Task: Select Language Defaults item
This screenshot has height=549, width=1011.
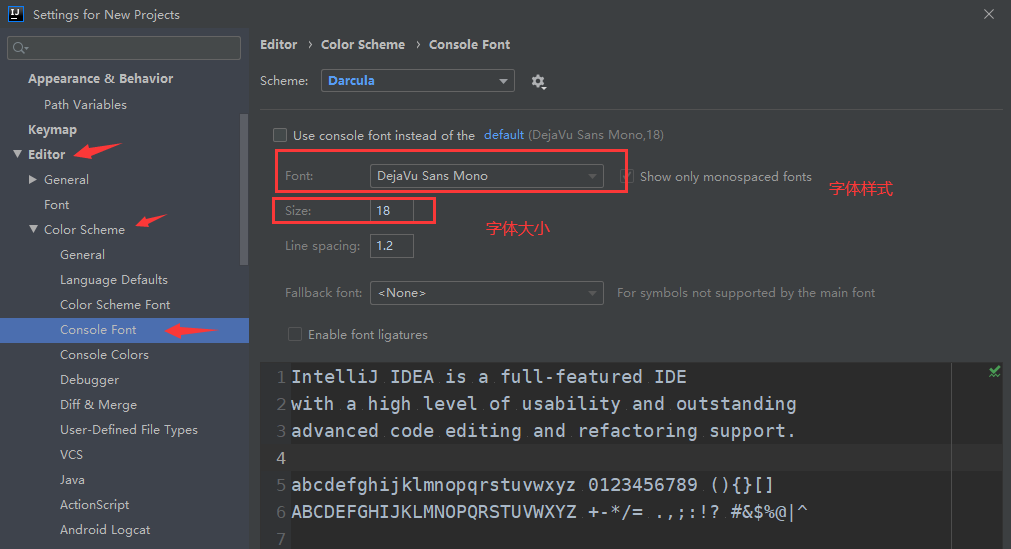Action: pyautogui.click(x=114, y=280)
